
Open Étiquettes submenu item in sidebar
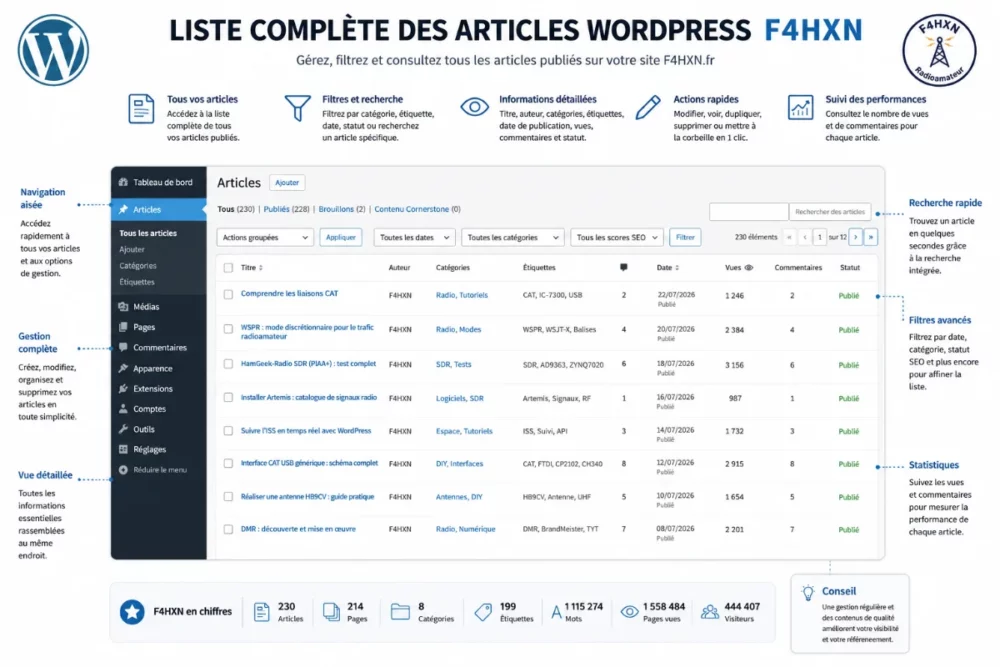[137, 282]
